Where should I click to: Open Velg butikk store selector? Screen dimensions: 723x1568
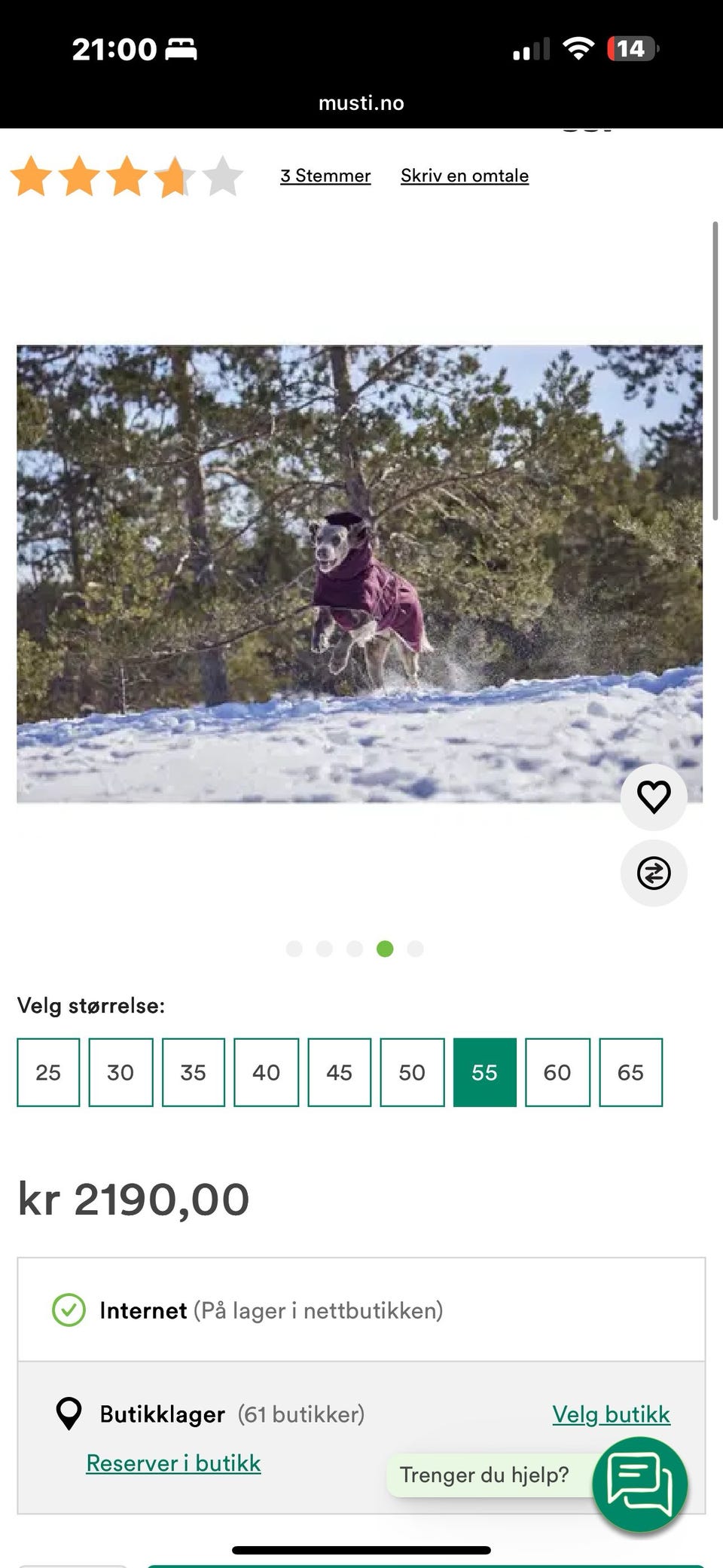(x=611, y=1414)
